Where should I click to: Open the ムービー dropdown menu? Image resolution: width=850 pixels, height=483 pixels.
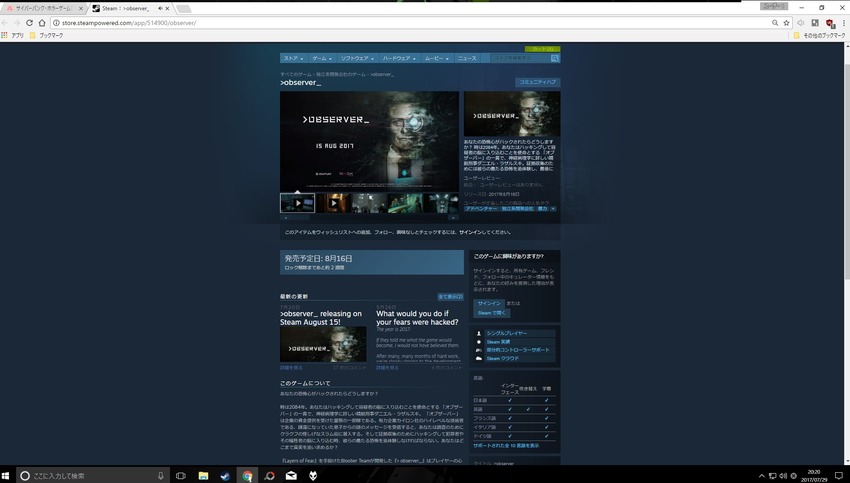[x=436, y=58]
